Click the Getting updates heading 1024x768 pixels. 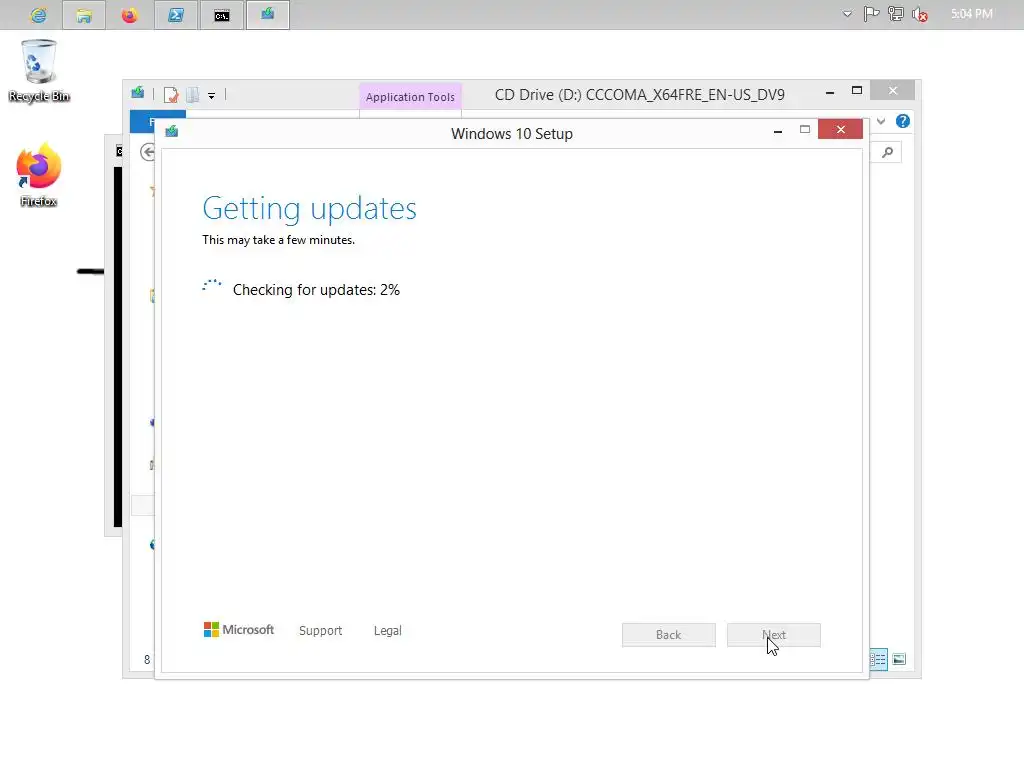(310, 208)
